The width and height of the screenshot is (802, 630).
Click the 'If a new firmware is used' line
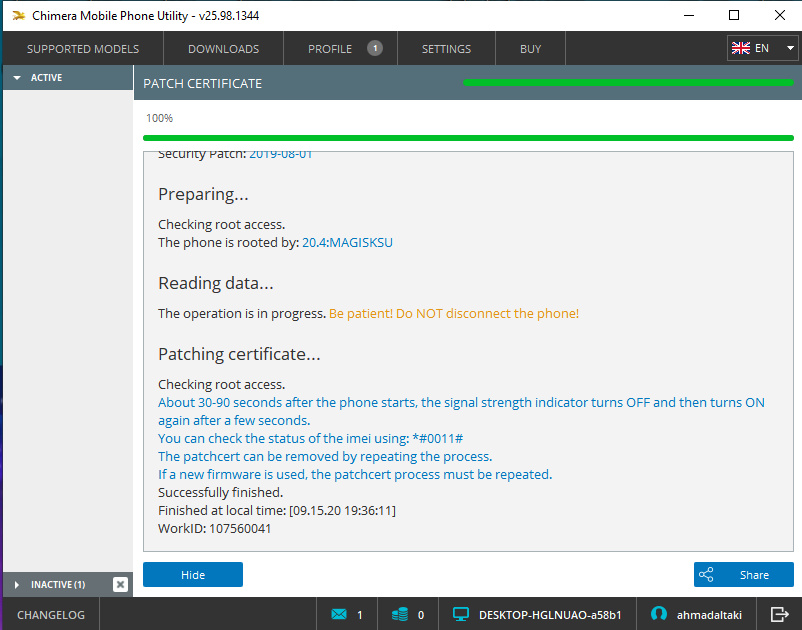coord(355,474)
